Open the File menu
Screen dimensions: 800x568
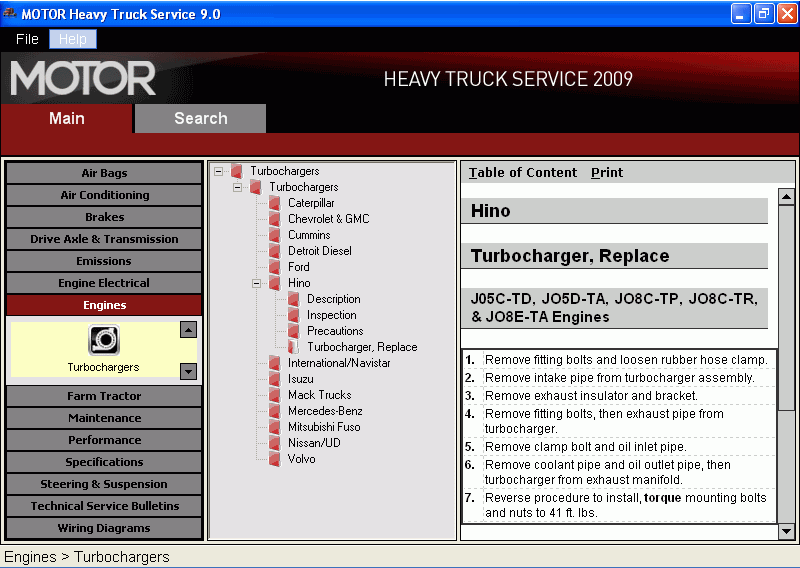pos(27,39)
